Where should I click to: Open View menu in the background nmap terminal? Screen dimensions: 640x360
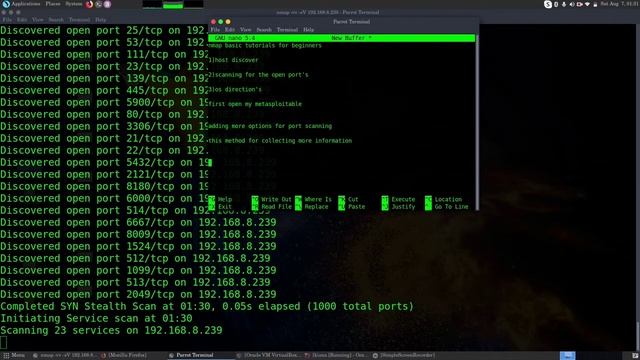(38, 20)
